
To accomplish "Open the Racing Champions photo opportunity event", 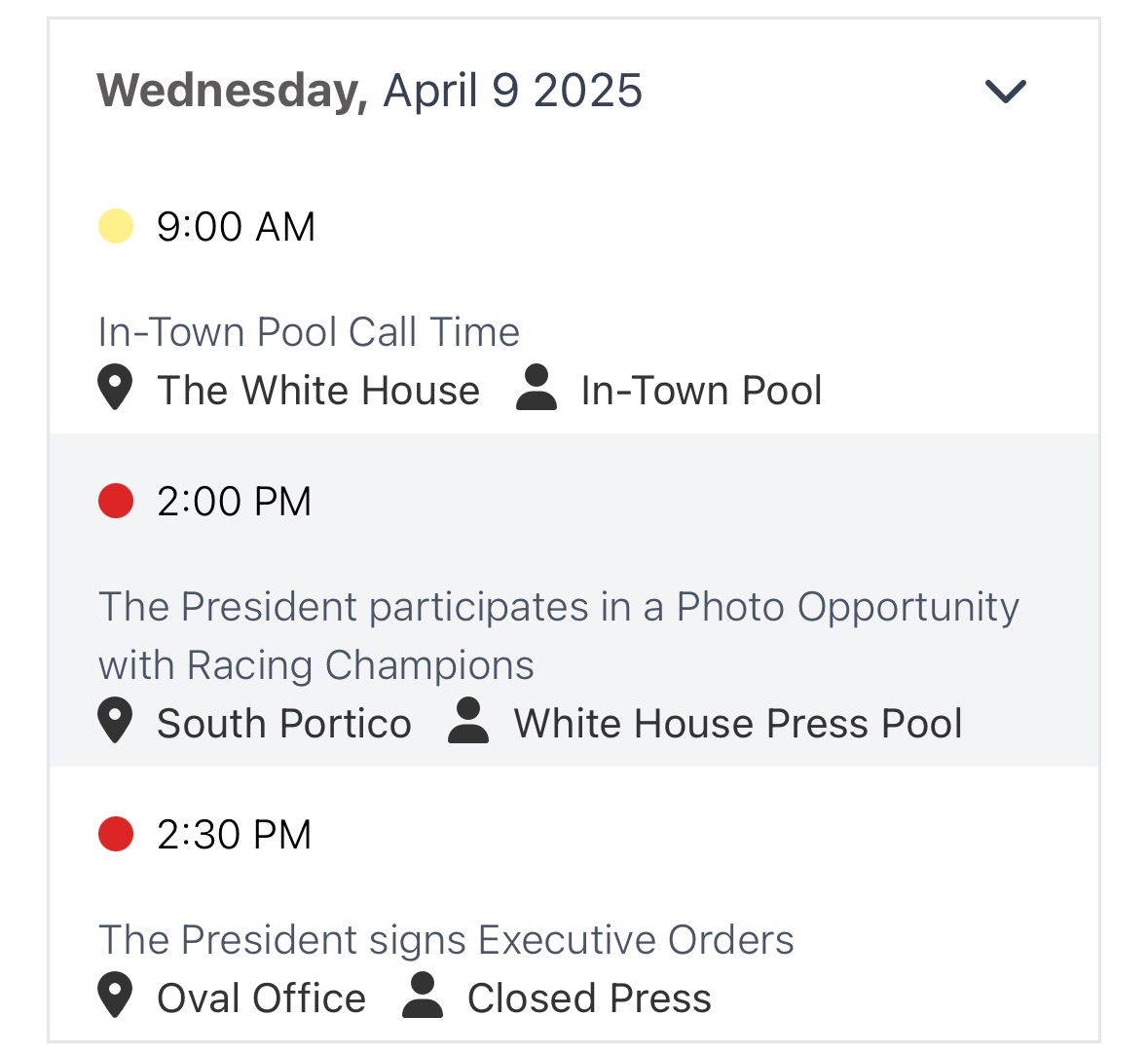I will click(x=557, y=634).
